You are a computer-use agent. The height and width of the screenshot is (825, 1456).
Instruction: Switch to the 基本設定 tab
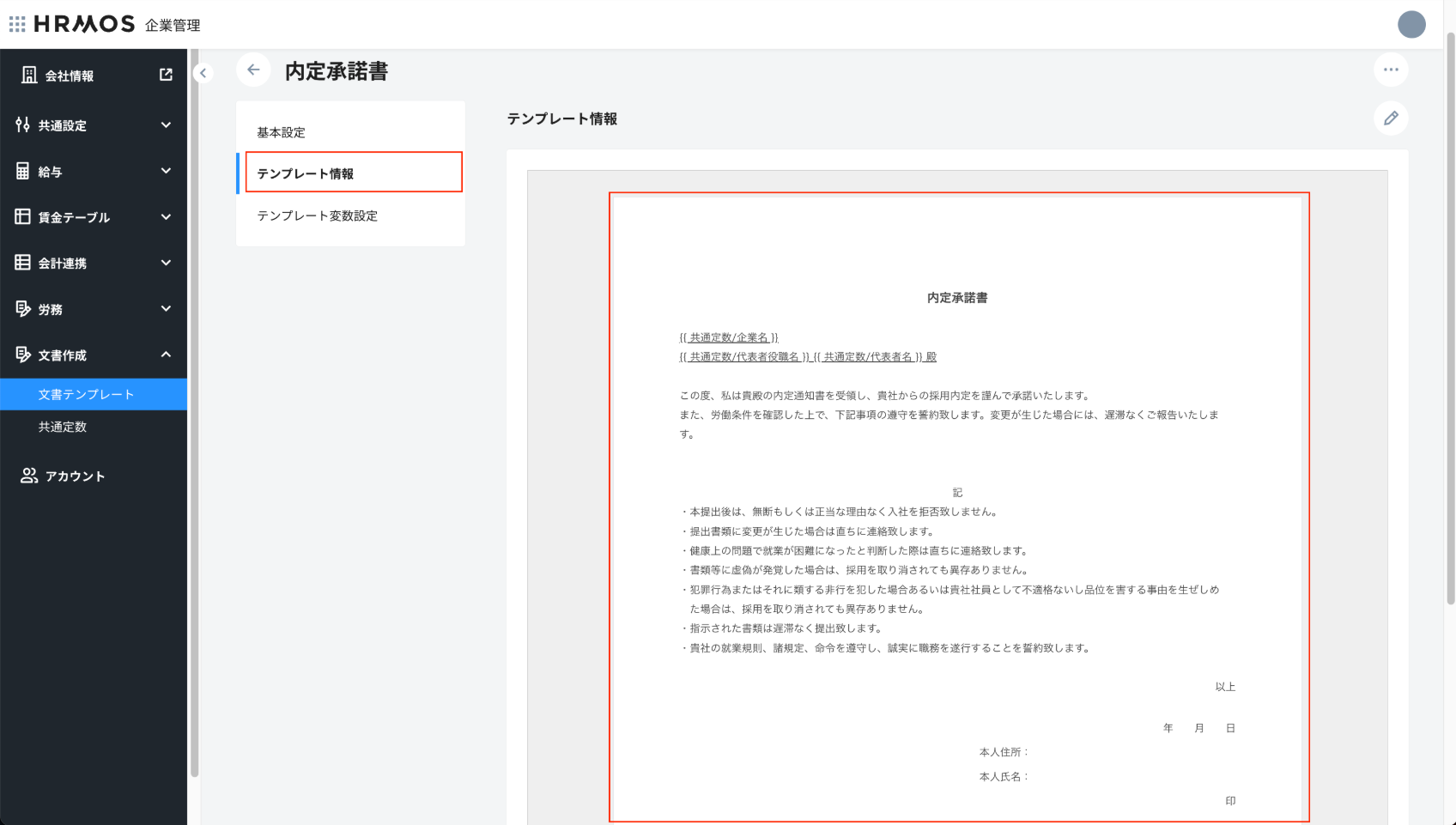point(282,132)
